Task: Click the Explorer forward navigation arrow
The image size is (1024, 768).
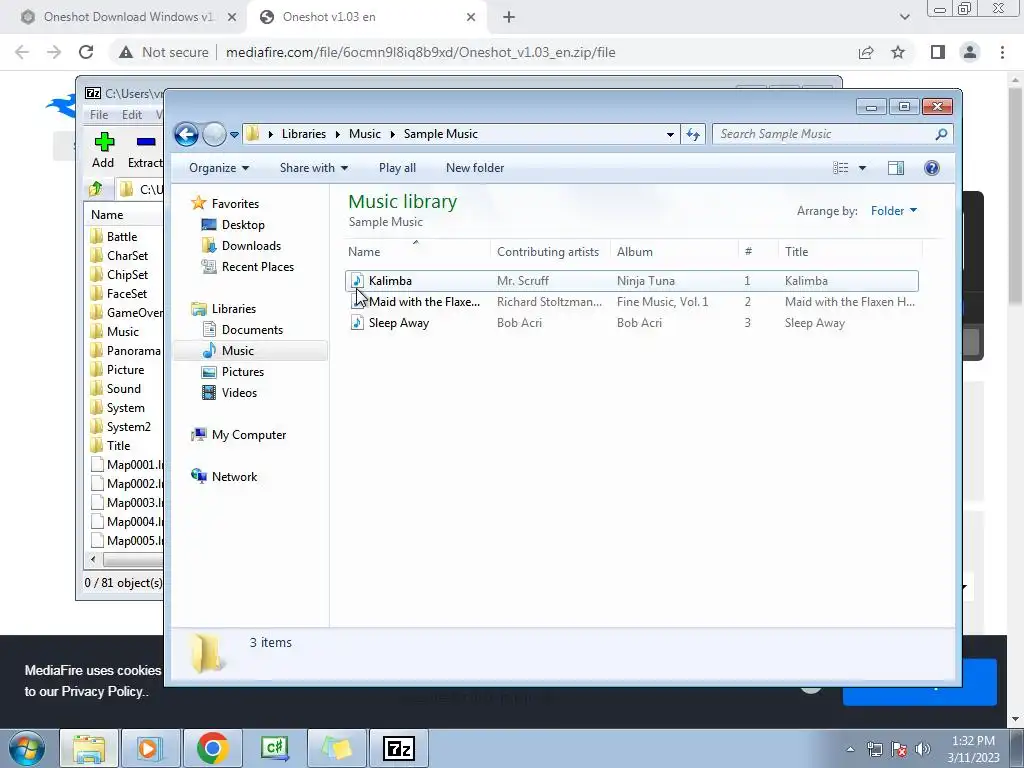Action: point(214,135)
